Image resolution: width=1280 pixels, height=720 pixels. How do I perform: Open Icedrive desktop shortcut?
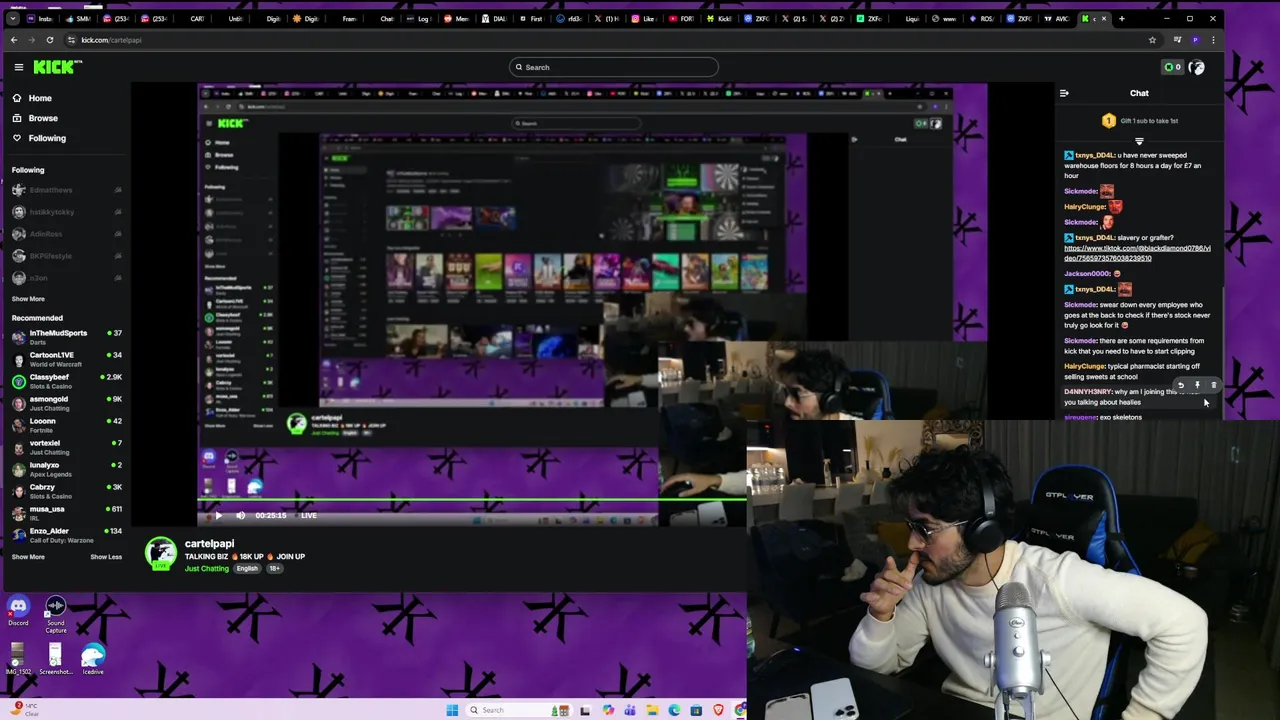(x=93, y=659)
